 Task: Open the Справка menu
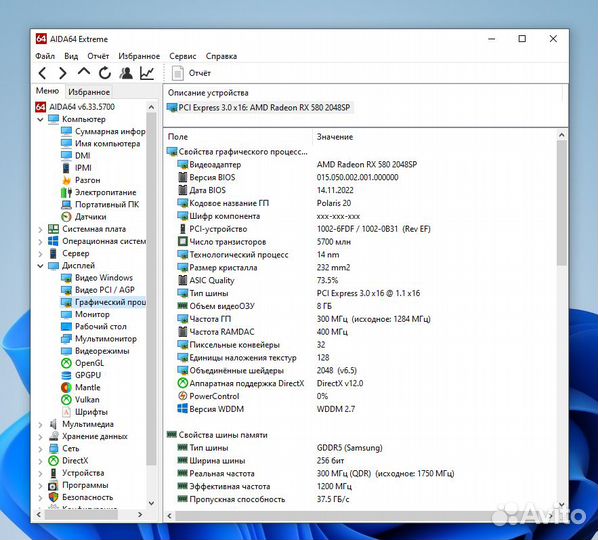(x=221, y=56)
